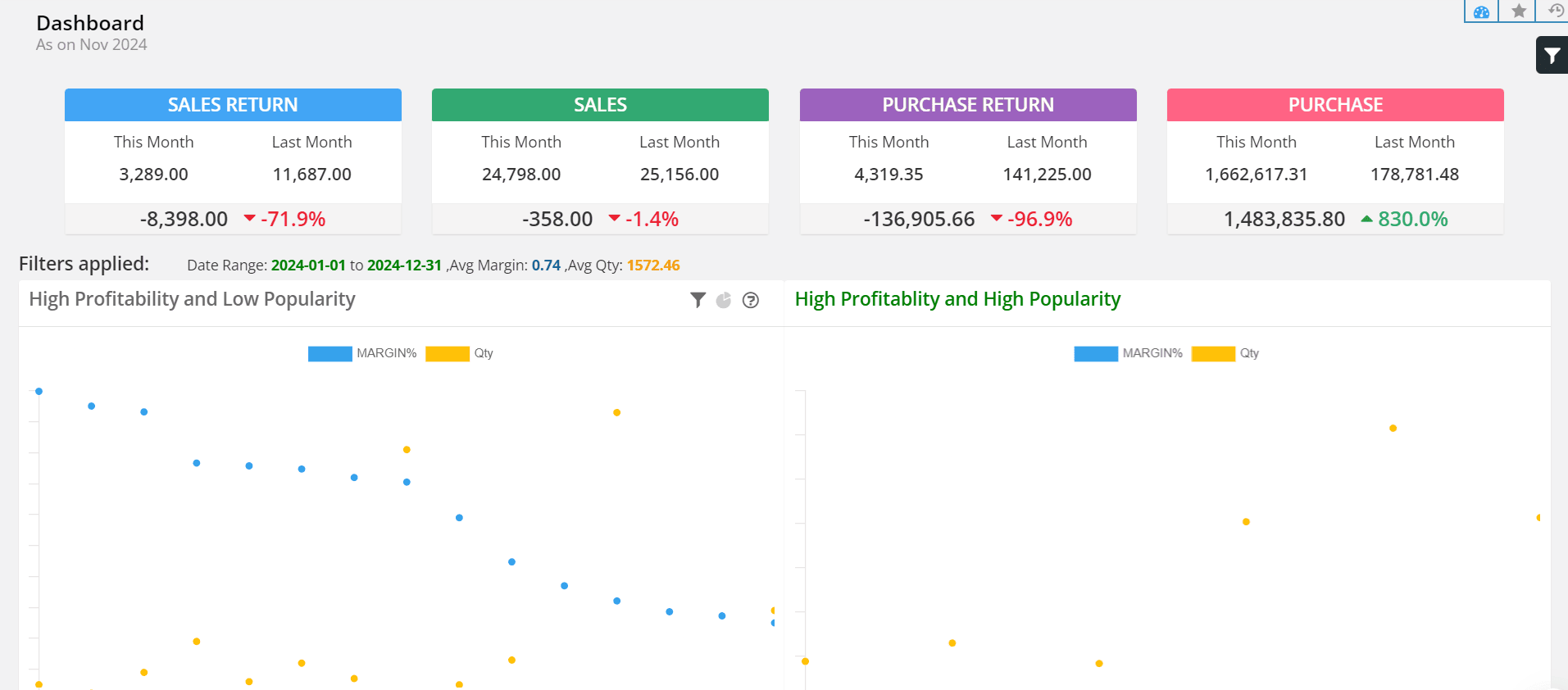Click the pink PURCHASE card header

coord(1335,105)
